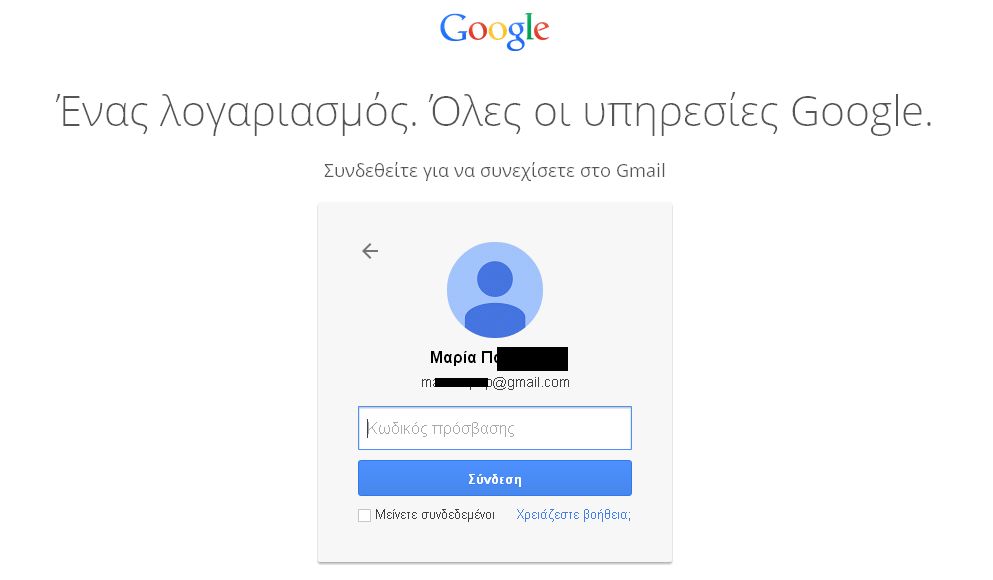The image size is (993, 580).
Task: Click the headline Ένας λογαριασμός
Action: pos(237,113)
